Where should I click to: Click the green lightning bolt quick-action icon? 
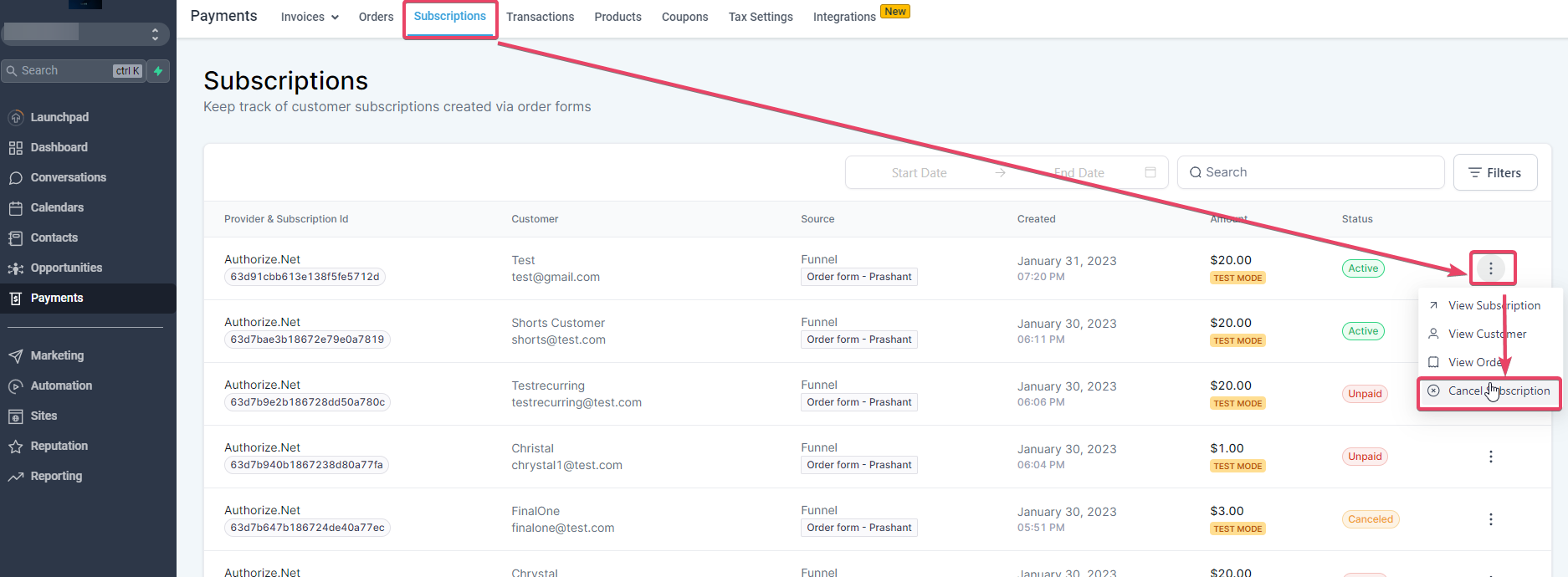click(x=158, y=71)
